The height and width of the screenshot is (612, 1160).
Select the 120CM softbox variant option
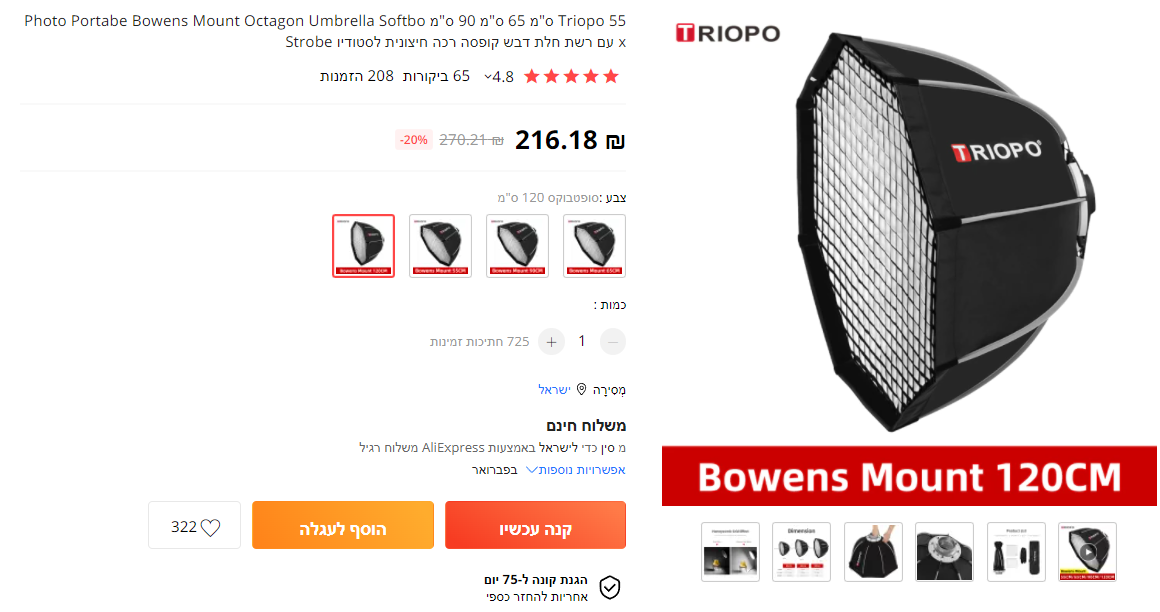[x=363, y=246]
